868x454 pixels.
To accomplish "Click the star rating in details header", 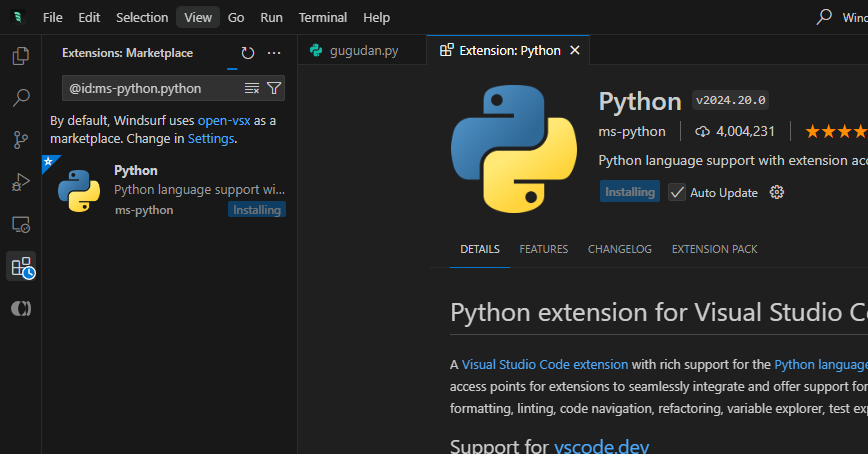I will (x=836, y=131).
